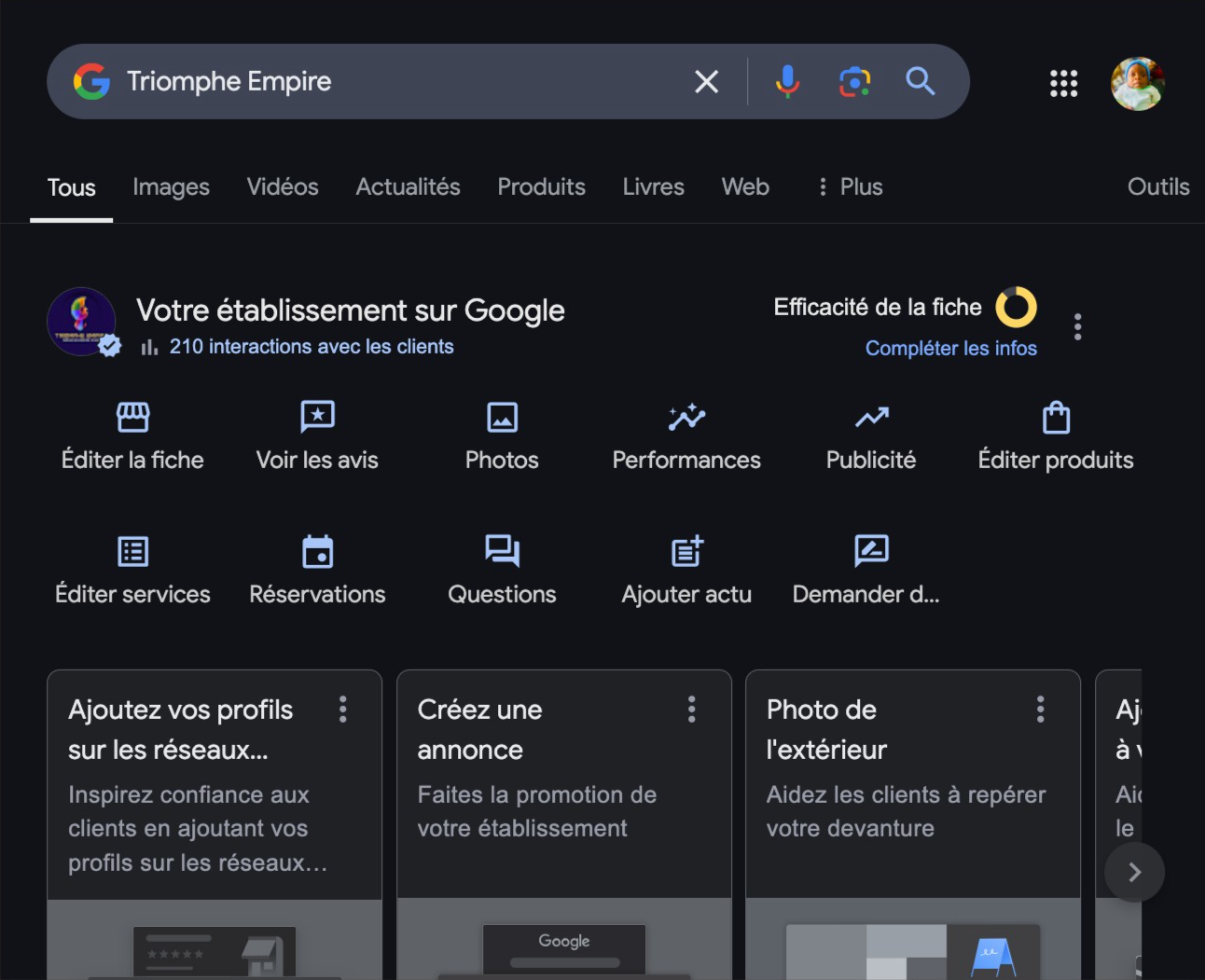Screen dimensions: 1205x980
Task: Click the Google logo in search bar
Action: 91,82
